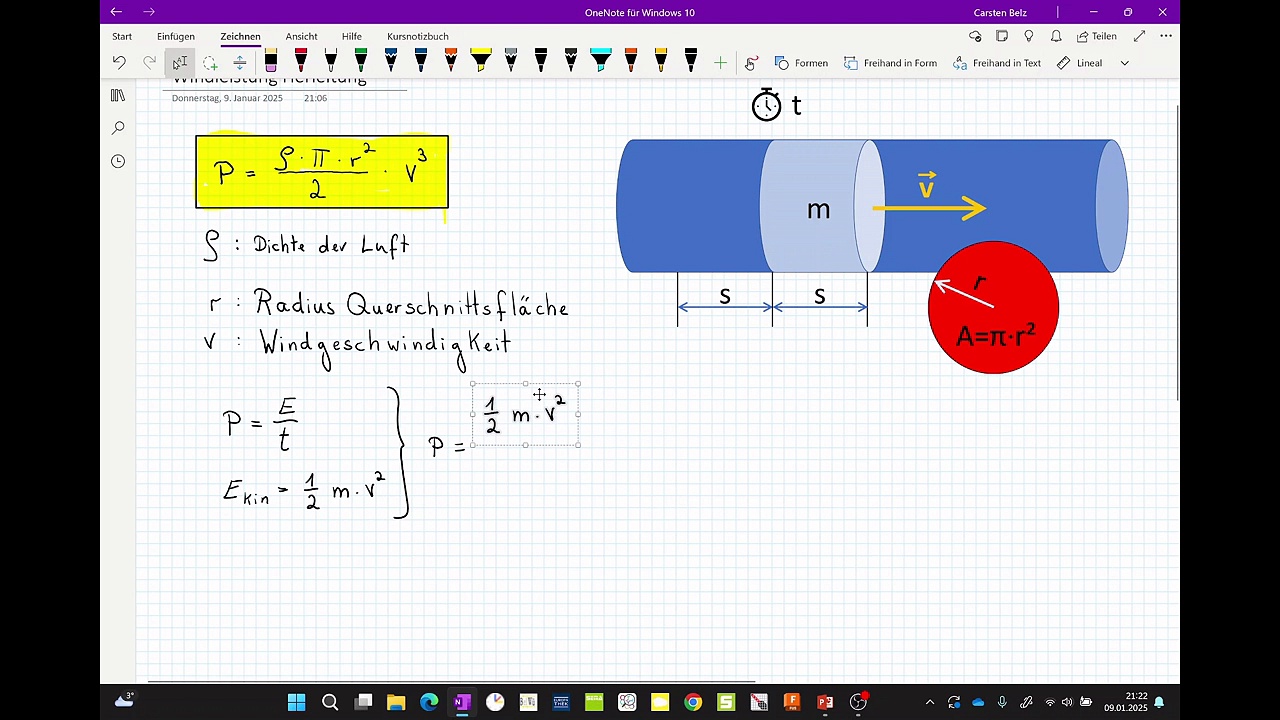Viewport: 1280px width, 720px height.
Task: Open search with sidebar magnifier icon
Action: pyautogui.click(x=118, y=128)
